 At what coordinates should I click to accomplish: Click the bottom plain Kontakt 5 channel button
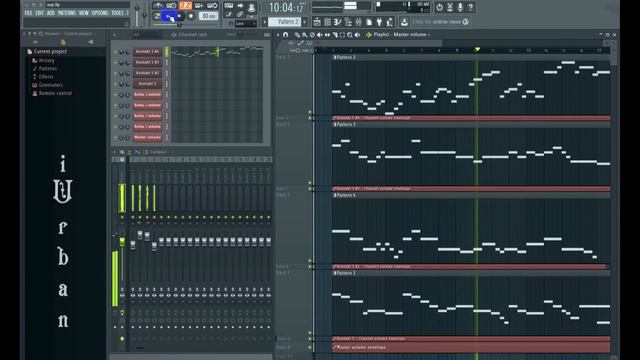147,84
